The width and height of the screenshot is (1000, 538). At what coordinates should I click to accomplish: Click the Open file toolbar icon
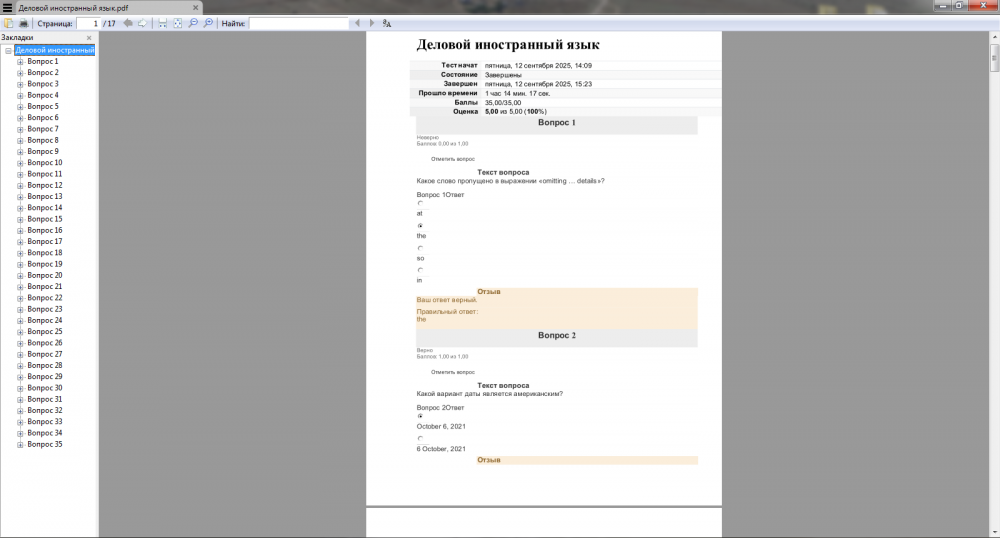pyautogui.click(x=8, y=24)
